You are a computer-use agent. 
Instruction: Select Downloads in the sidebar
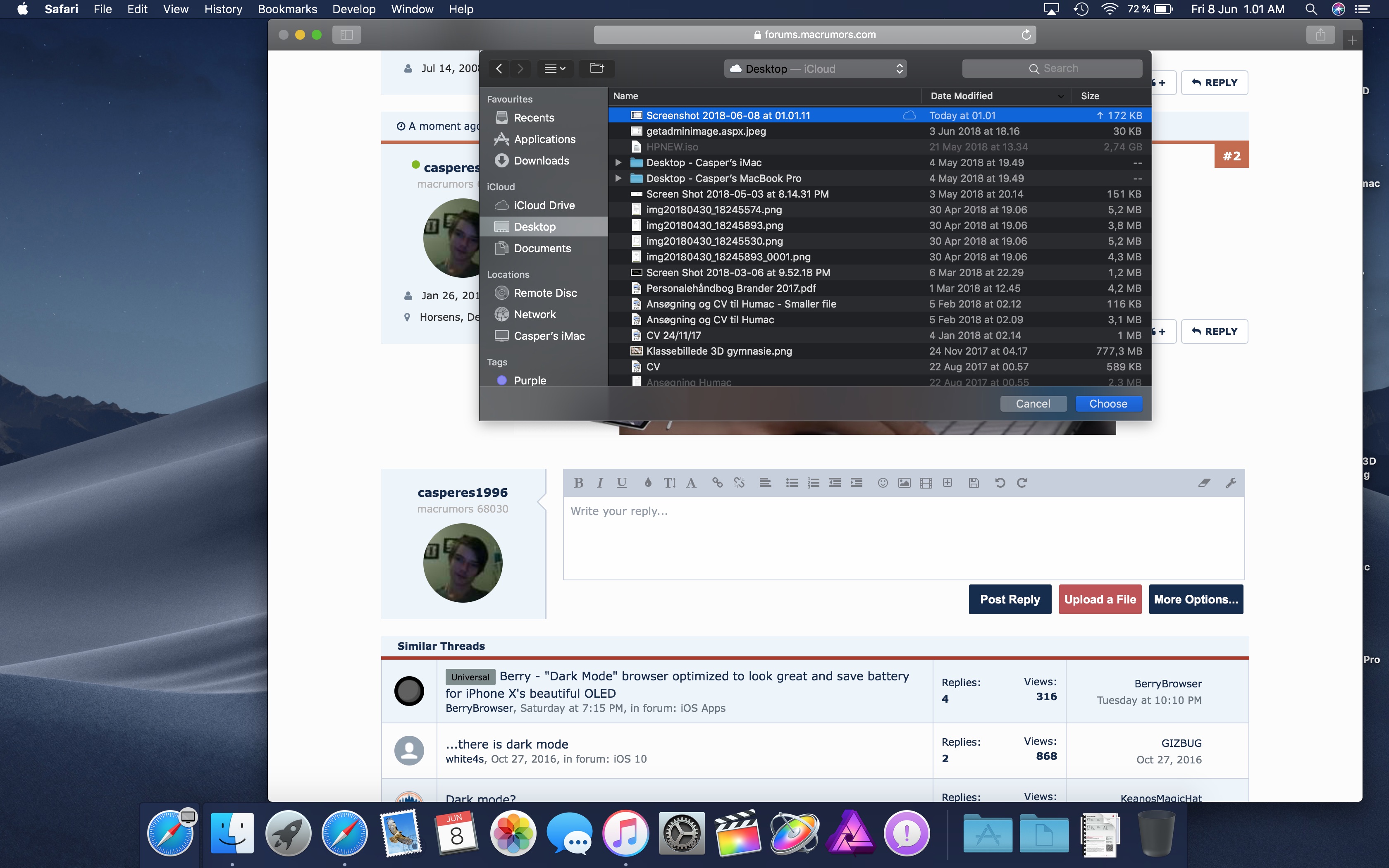point(543,161)
